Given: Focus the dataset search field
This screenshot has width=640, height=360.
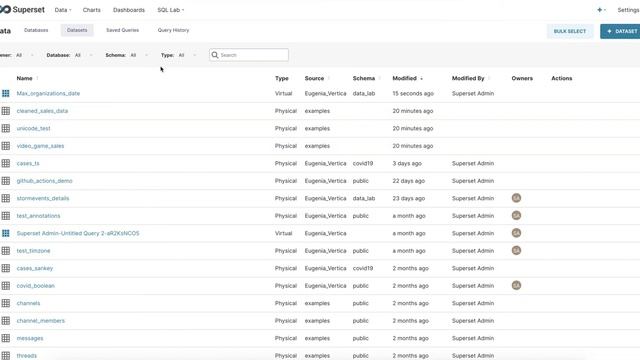Looking at the screenshot, I should (249, 55).
